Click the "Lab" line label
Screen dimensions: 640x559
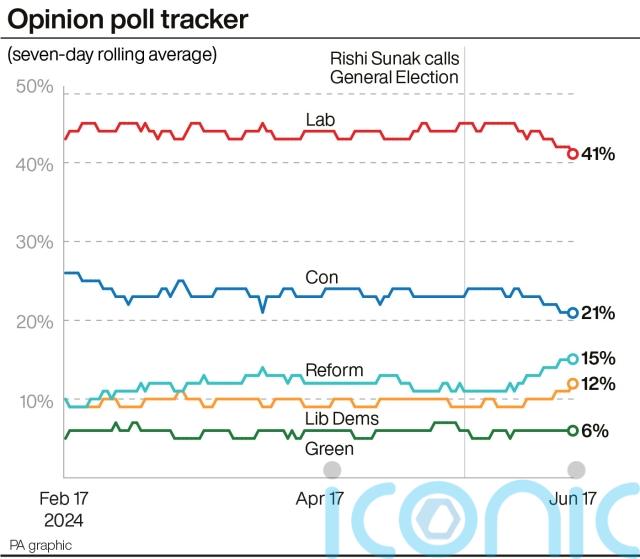click(x=320, y=120)
